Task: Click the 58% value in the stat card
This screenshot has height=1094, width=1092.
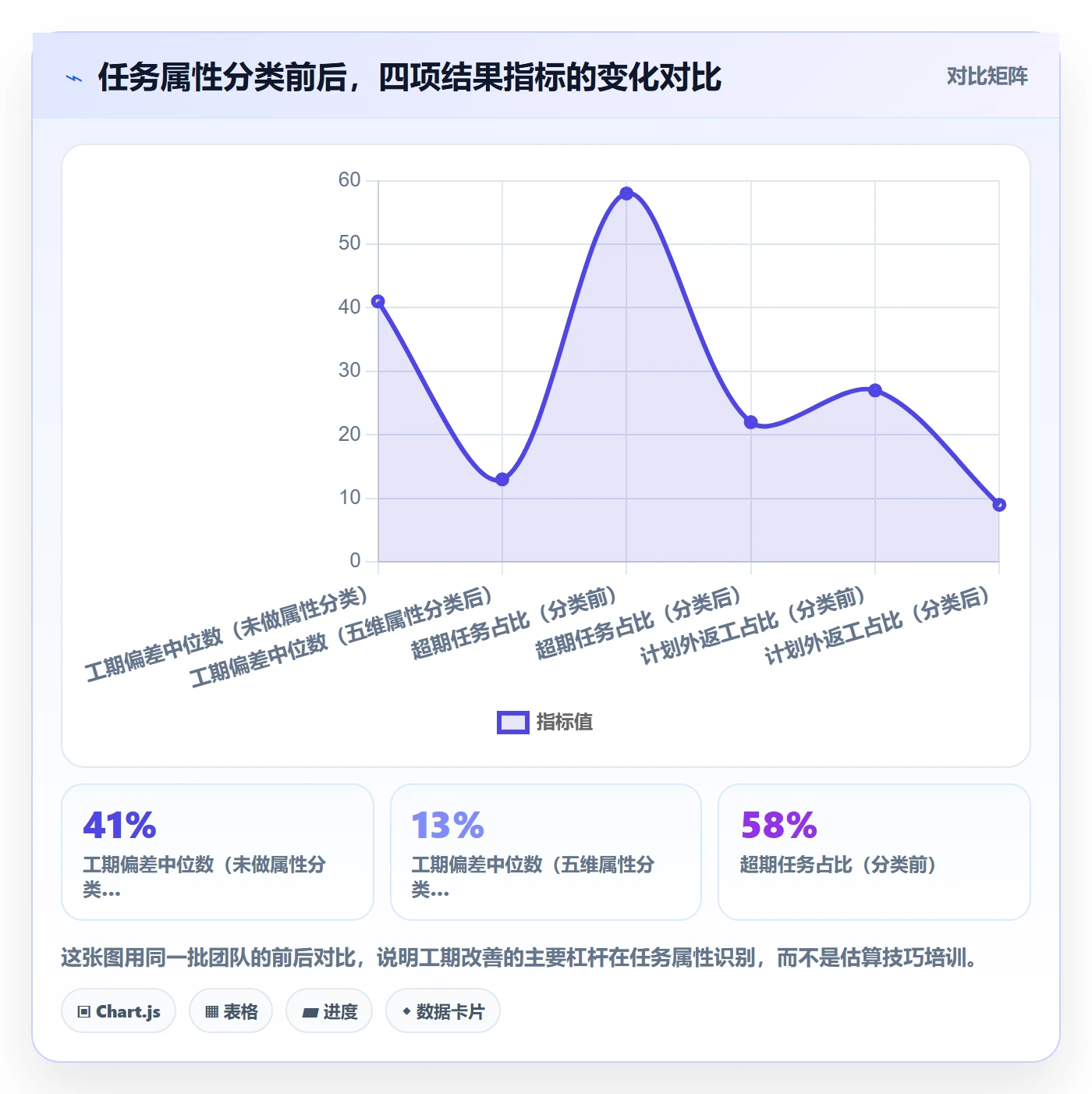Action: [778, 826]
